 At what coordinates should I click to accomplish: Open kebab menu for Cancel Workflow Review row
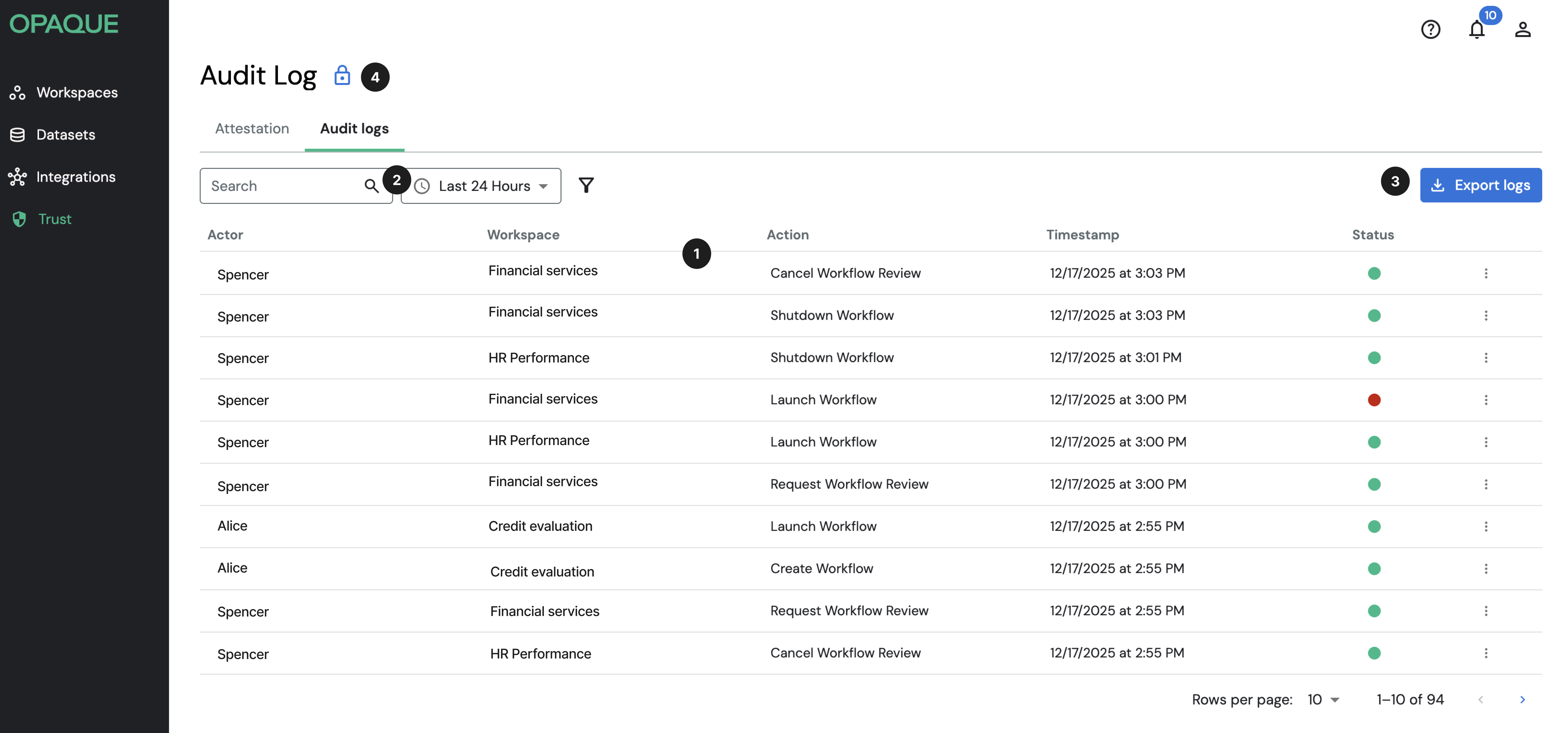[1485, 273]
